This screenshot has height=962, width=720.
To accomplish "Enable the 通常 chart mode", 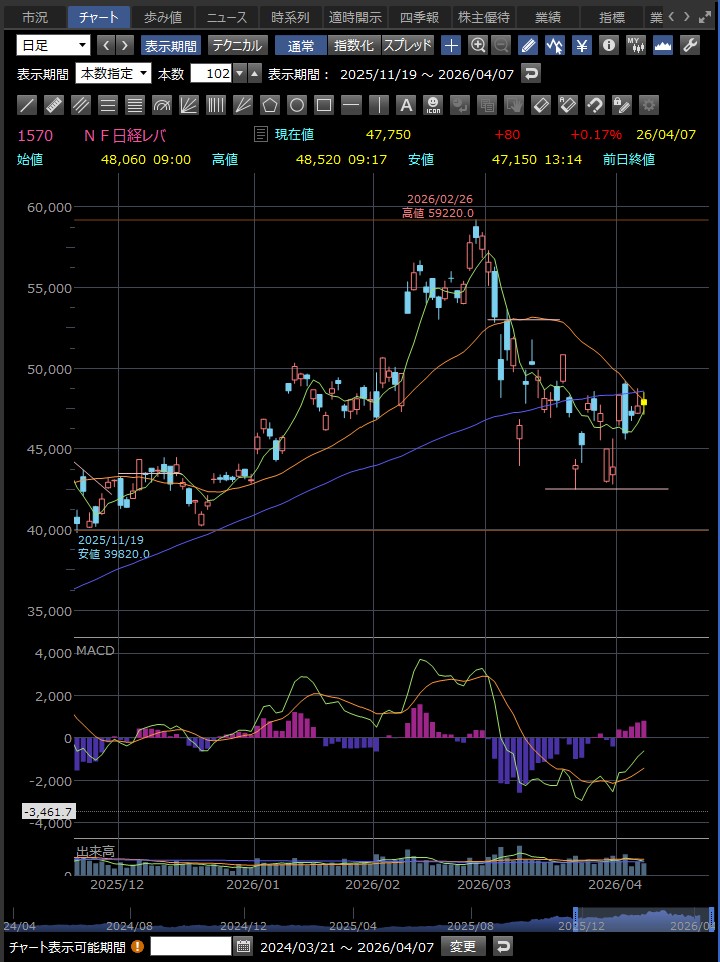I will pos(300,45).
